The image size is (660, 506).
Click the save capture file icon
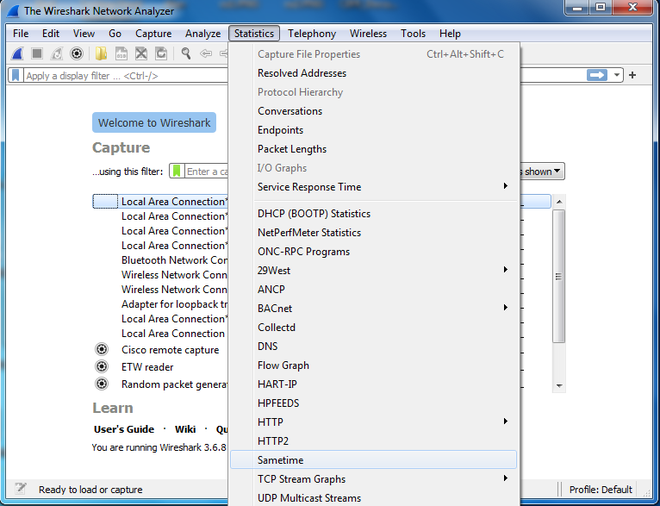point(121,53)
